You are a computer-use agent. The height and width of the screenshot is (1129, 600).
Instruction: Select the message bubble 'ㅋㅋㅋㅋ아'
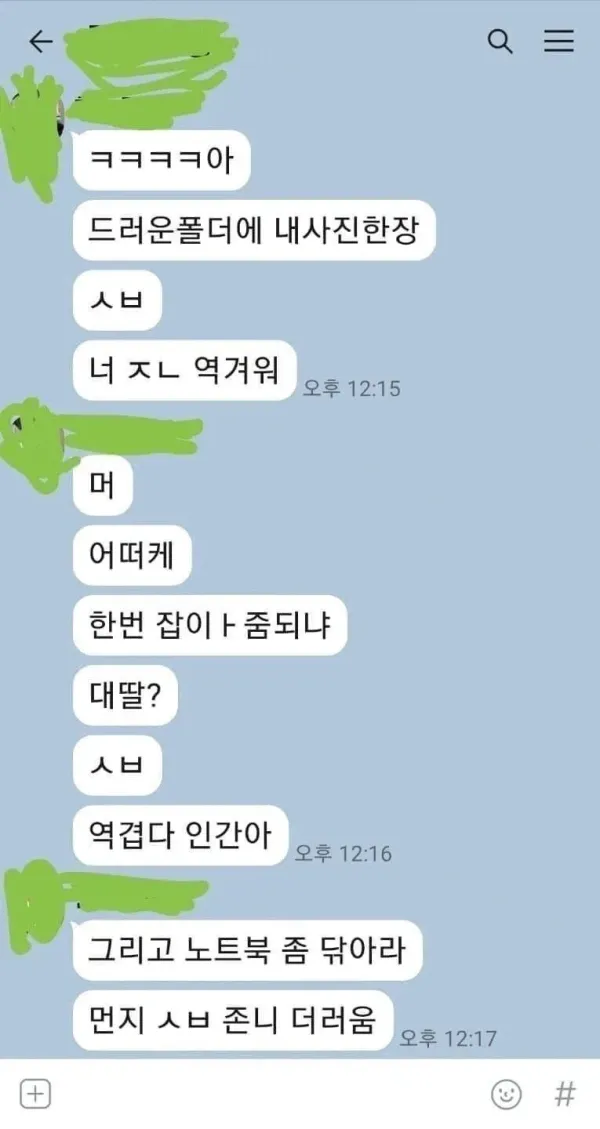click(x=161, y=161)
